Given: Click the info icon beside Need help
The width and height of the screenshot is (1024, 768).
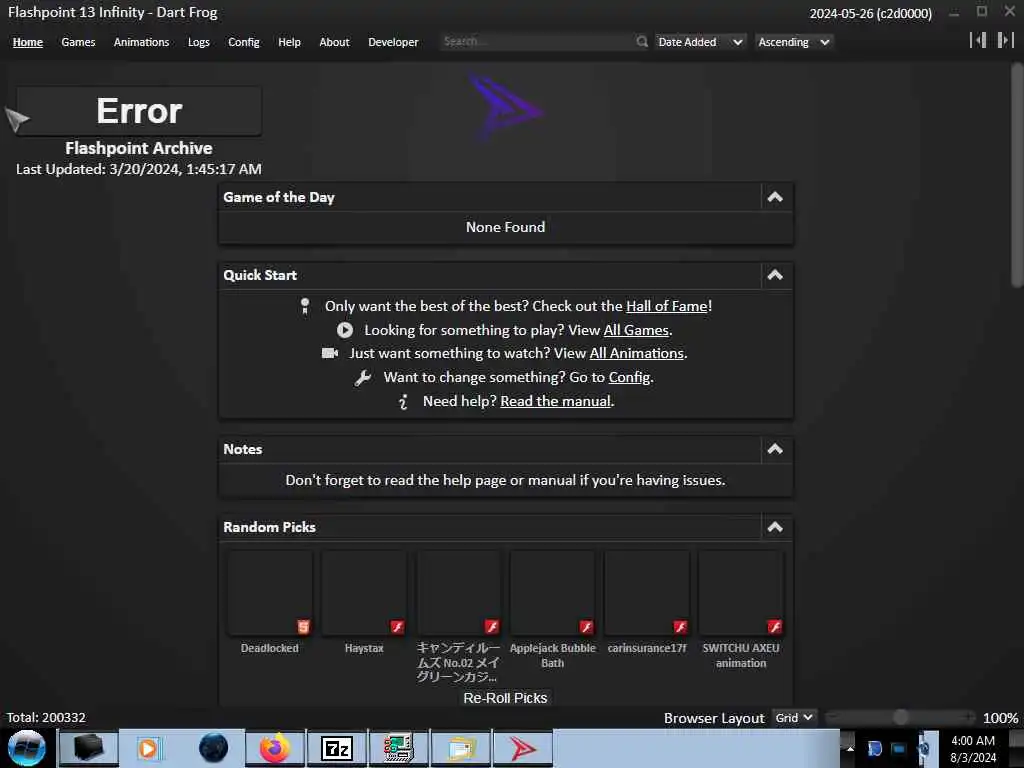Looking at the screenshot, I should 403,402.
